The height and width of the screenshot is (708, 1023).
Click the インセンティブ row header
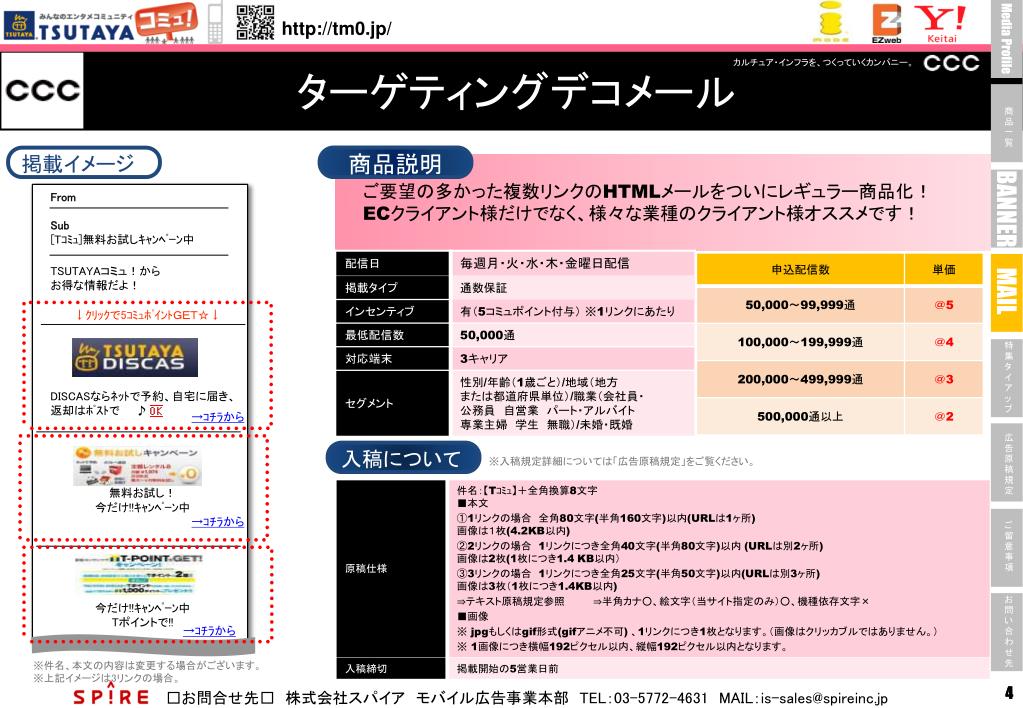[392, 311]
